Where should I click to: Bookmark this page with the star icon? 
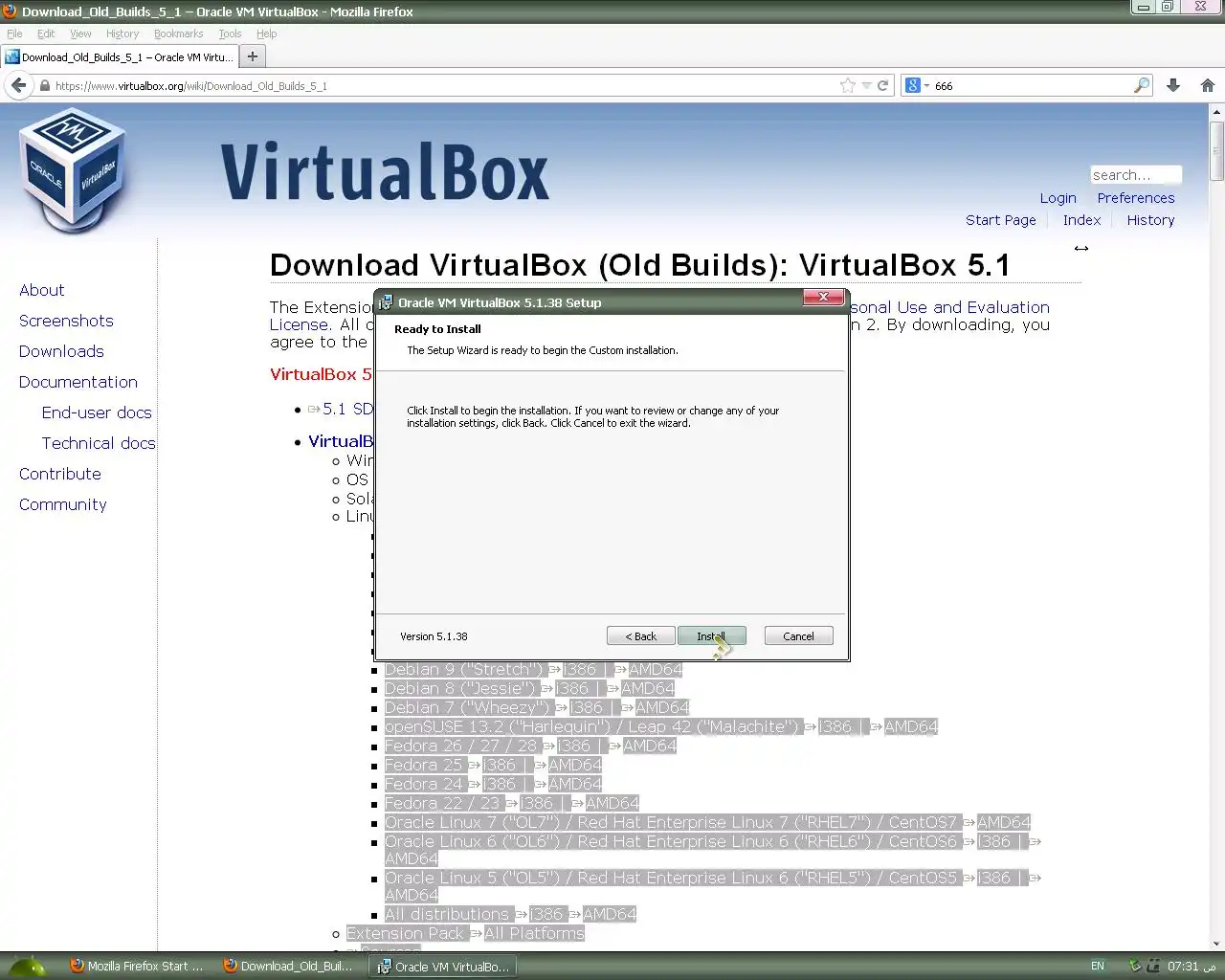[x=847, y=85]
